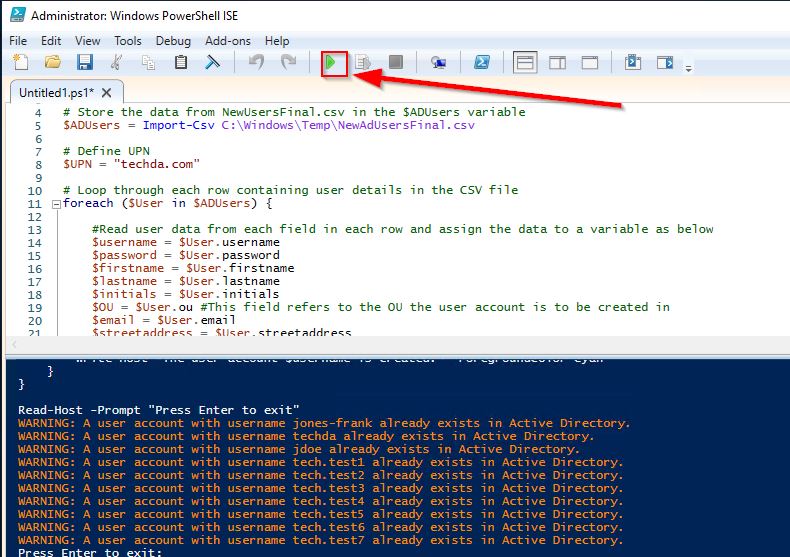Open the Add-ons menu
The image size is (790, 557).
click(228, 41)
